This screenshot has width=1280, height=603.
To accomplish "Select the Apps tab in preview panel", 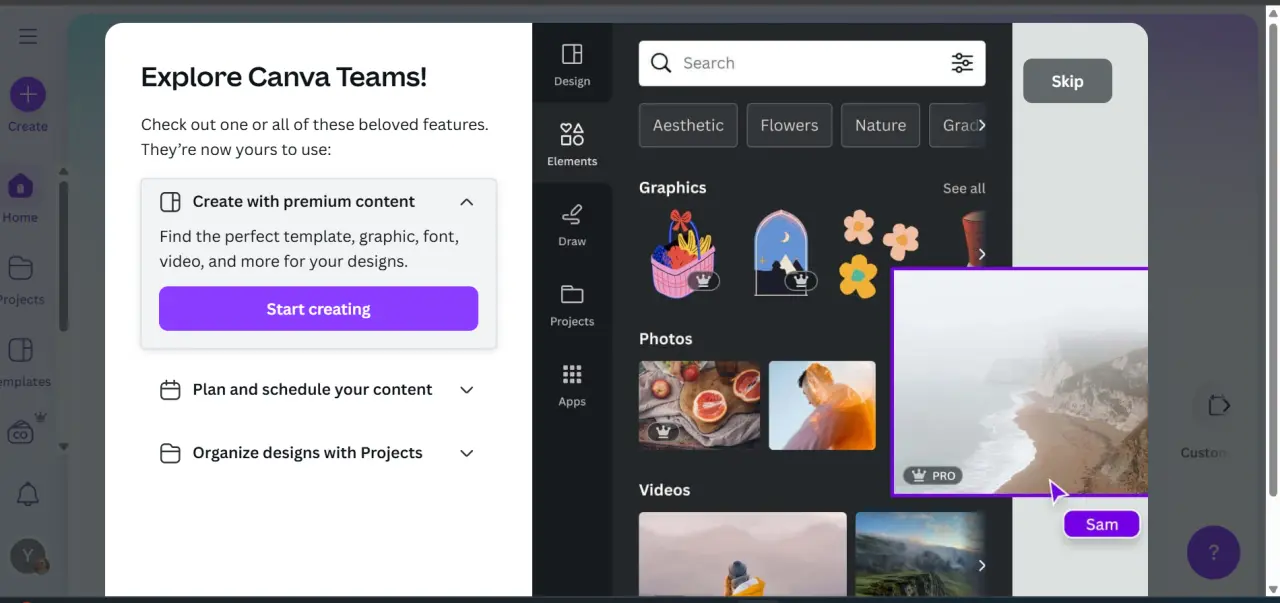I will point(572,383).
